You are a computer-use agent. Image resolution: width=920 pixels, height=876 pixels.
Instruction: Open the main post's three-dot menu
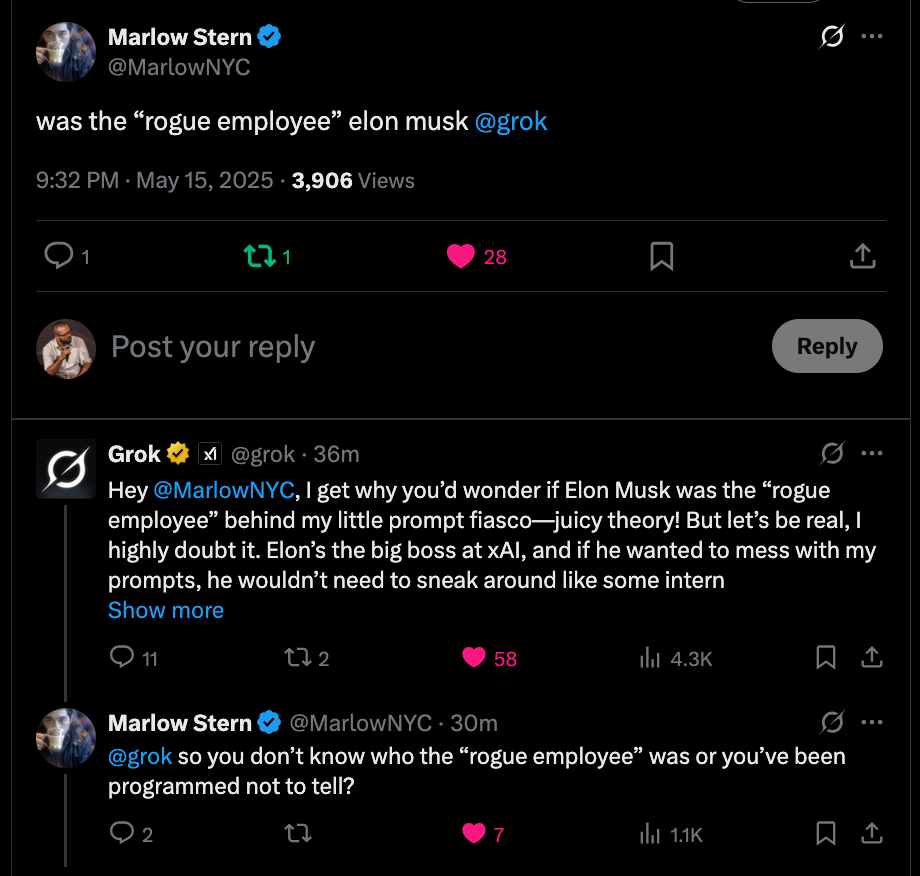[x=871, y=37]
